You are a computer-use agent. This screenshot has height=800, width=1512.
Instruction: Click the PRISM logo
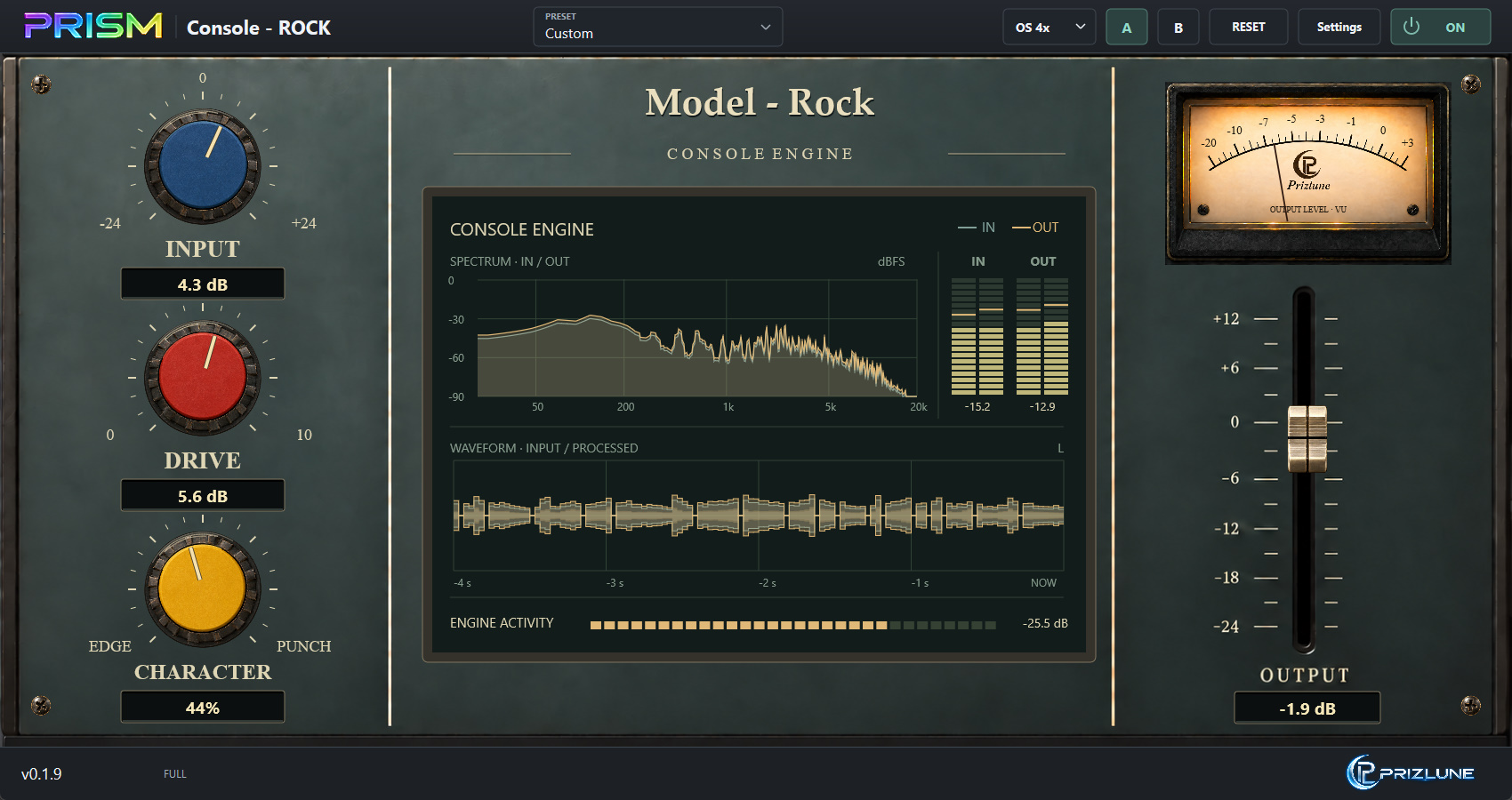pos(93,26)
